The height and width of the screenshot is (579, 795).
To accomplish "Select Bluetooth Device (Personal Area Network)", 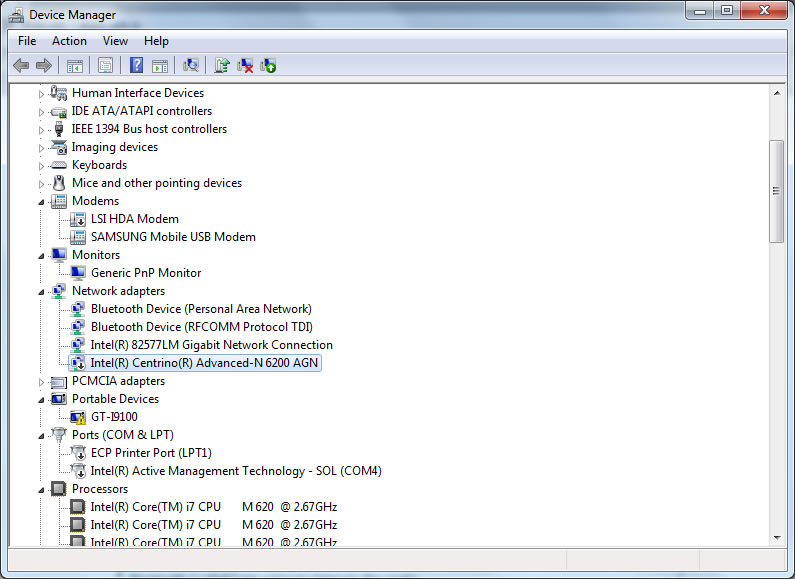I will coord(201,309).
